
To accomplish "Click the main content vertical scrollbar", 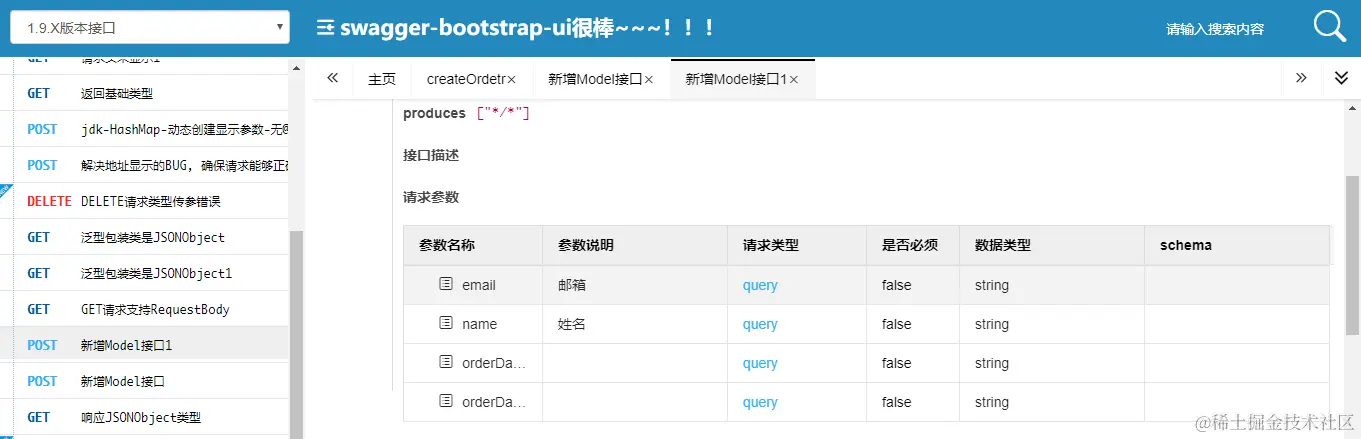I will click(1353, 255).
